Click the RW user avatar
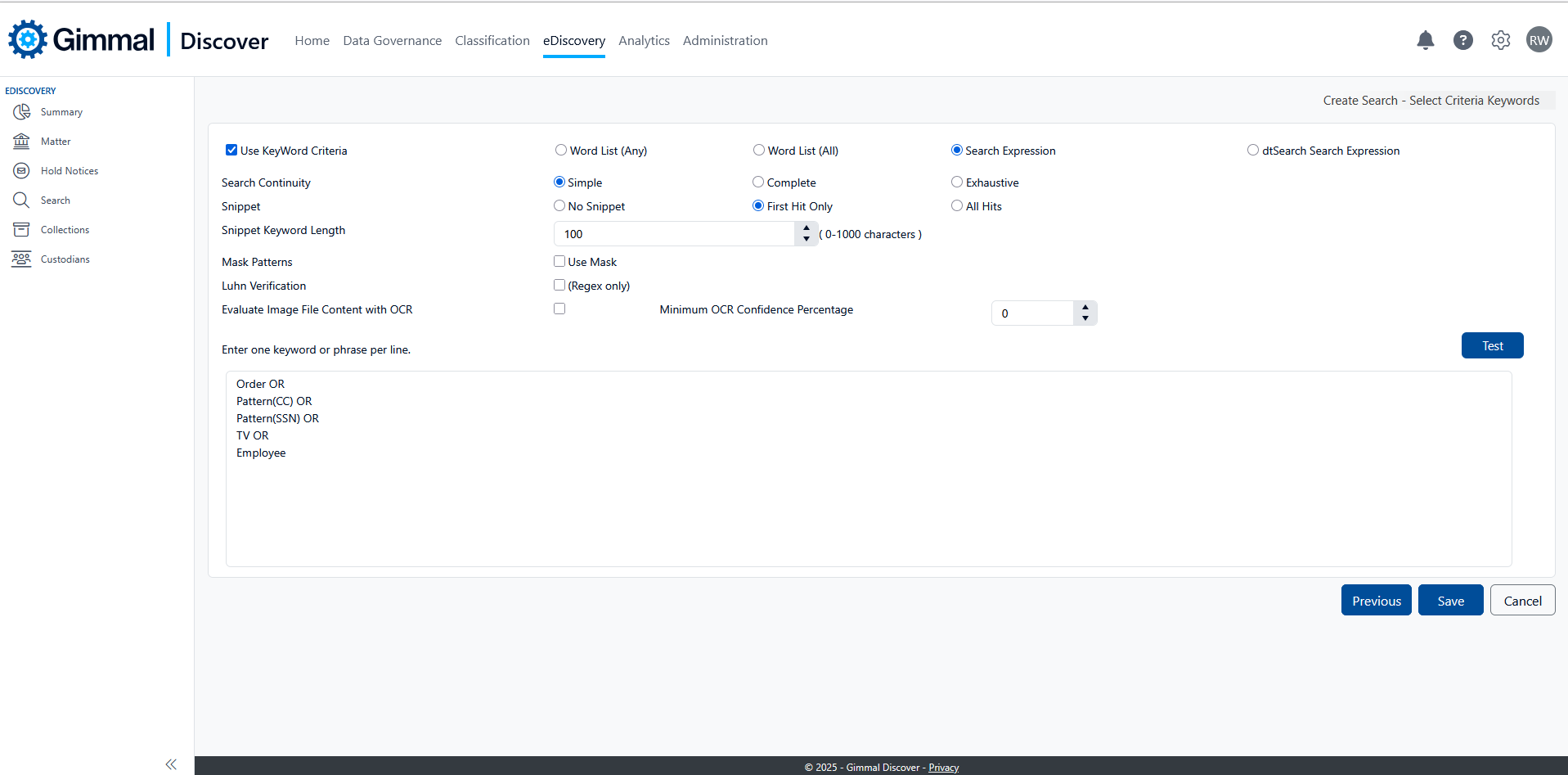The image size is (1568, 775). coord(1539,40)
